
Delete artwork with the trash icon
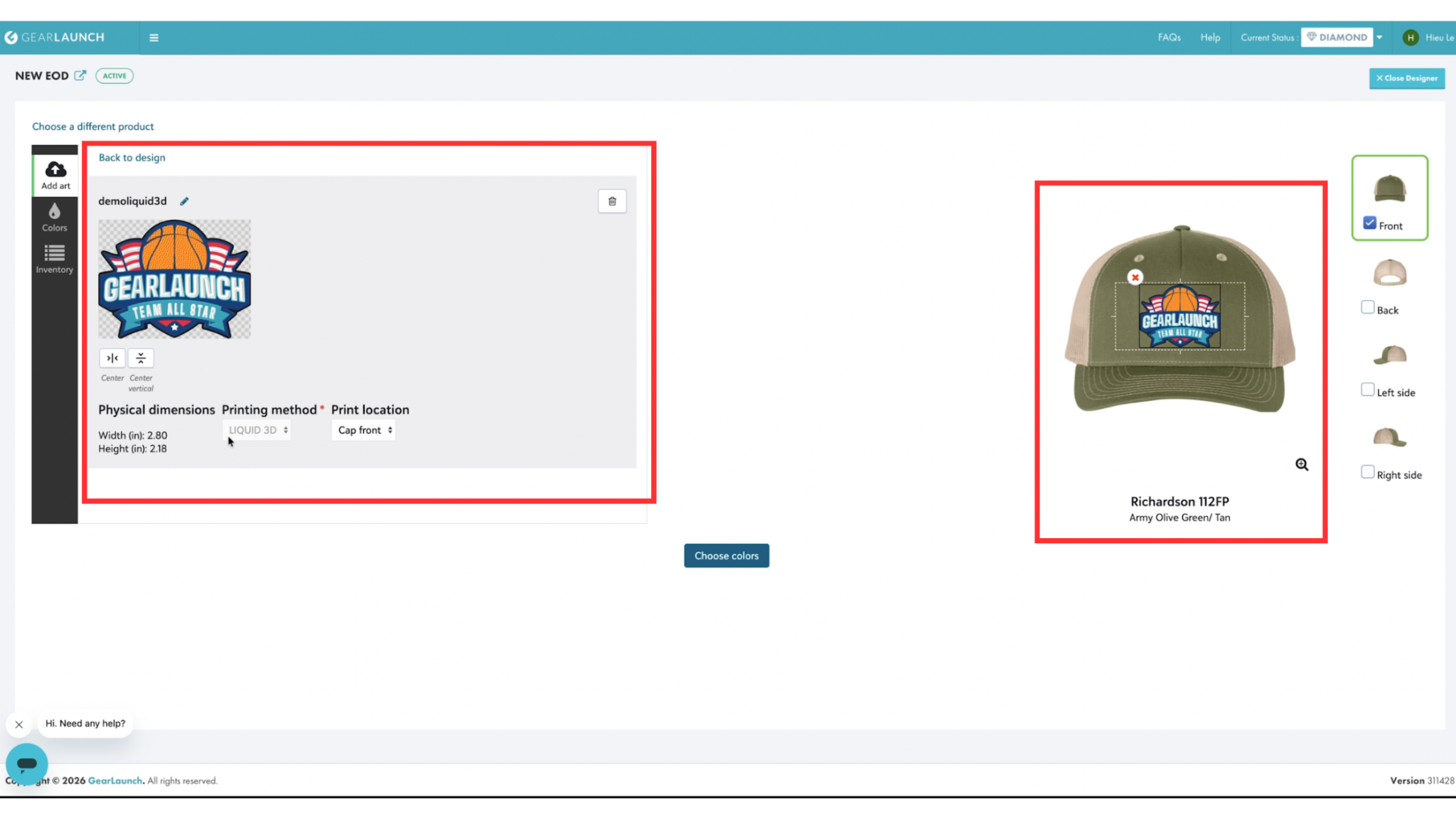pos(612,201)
